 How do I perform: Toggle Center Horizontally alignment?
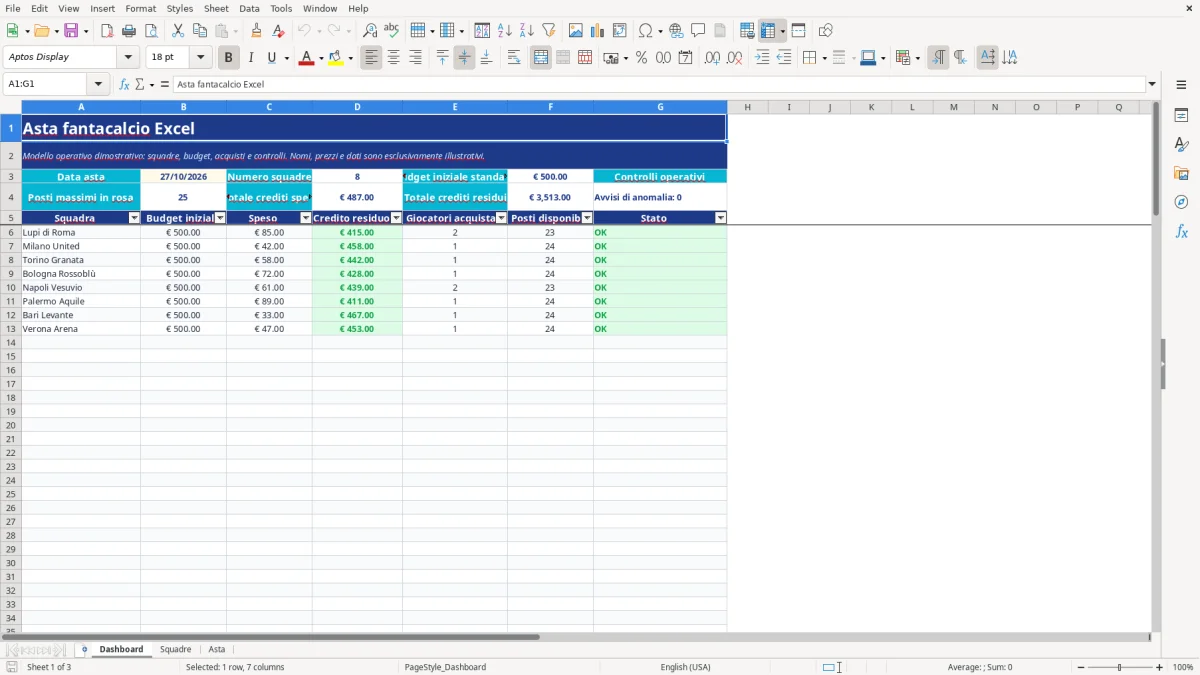click(x=394, y=58)
